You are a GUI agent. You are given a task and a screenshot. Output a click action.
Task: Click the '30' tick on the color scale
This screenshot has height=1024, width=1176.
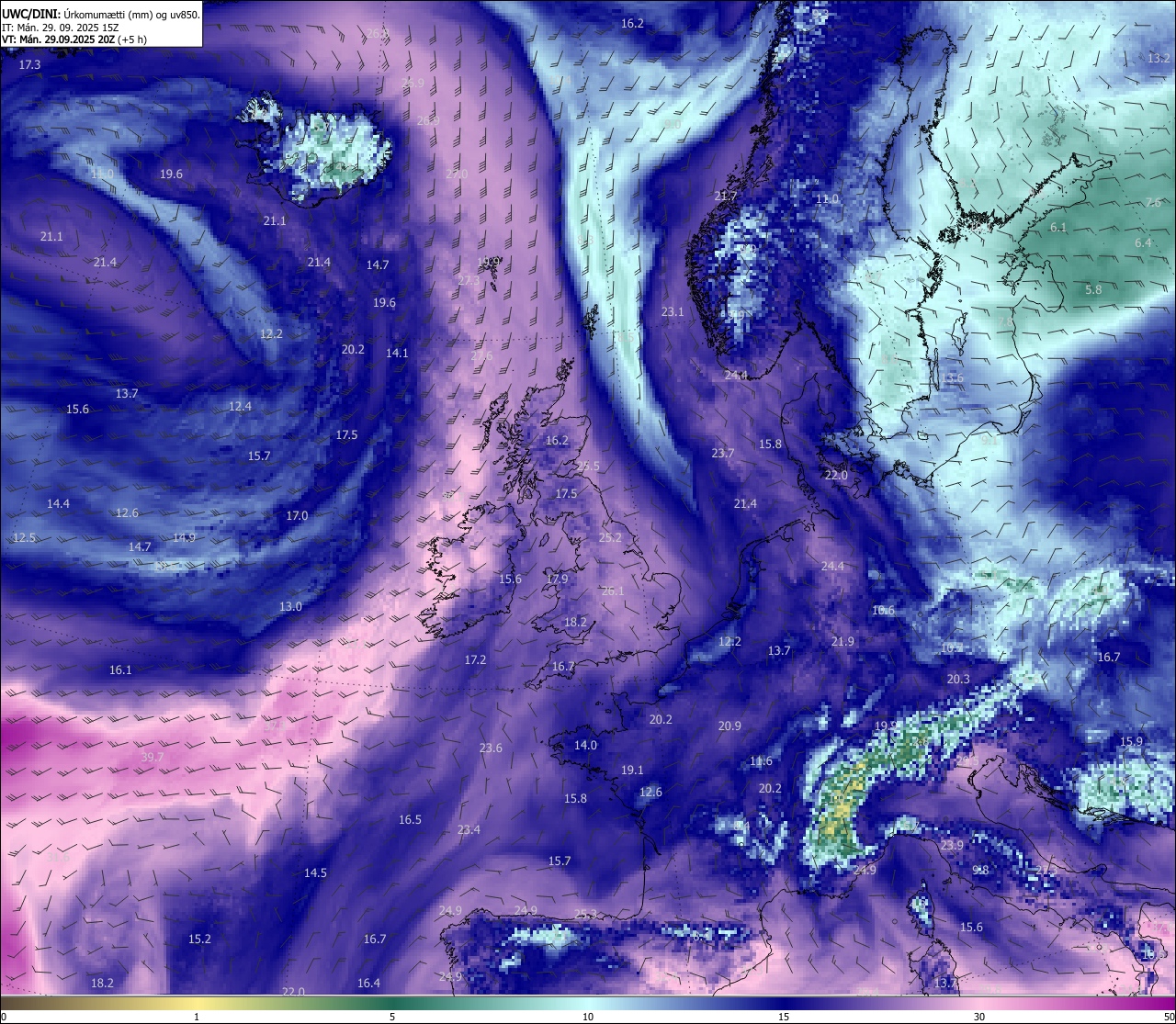pyautogui.click(x=979, y=1017)
